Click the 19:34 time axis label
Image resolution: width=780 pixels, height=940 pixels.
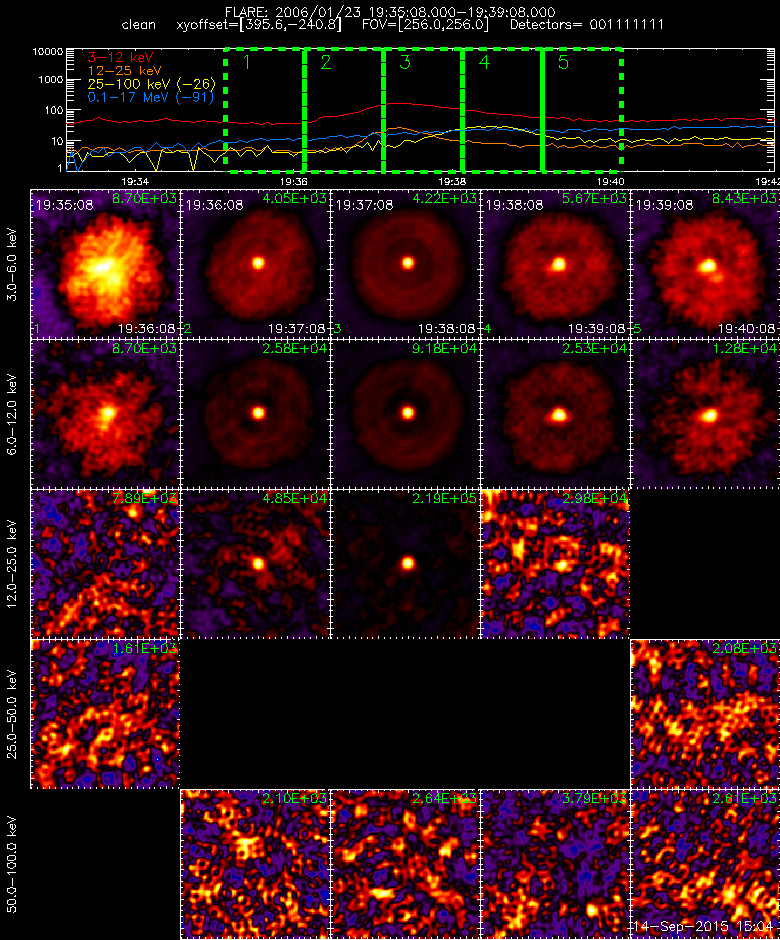(134, 182)
